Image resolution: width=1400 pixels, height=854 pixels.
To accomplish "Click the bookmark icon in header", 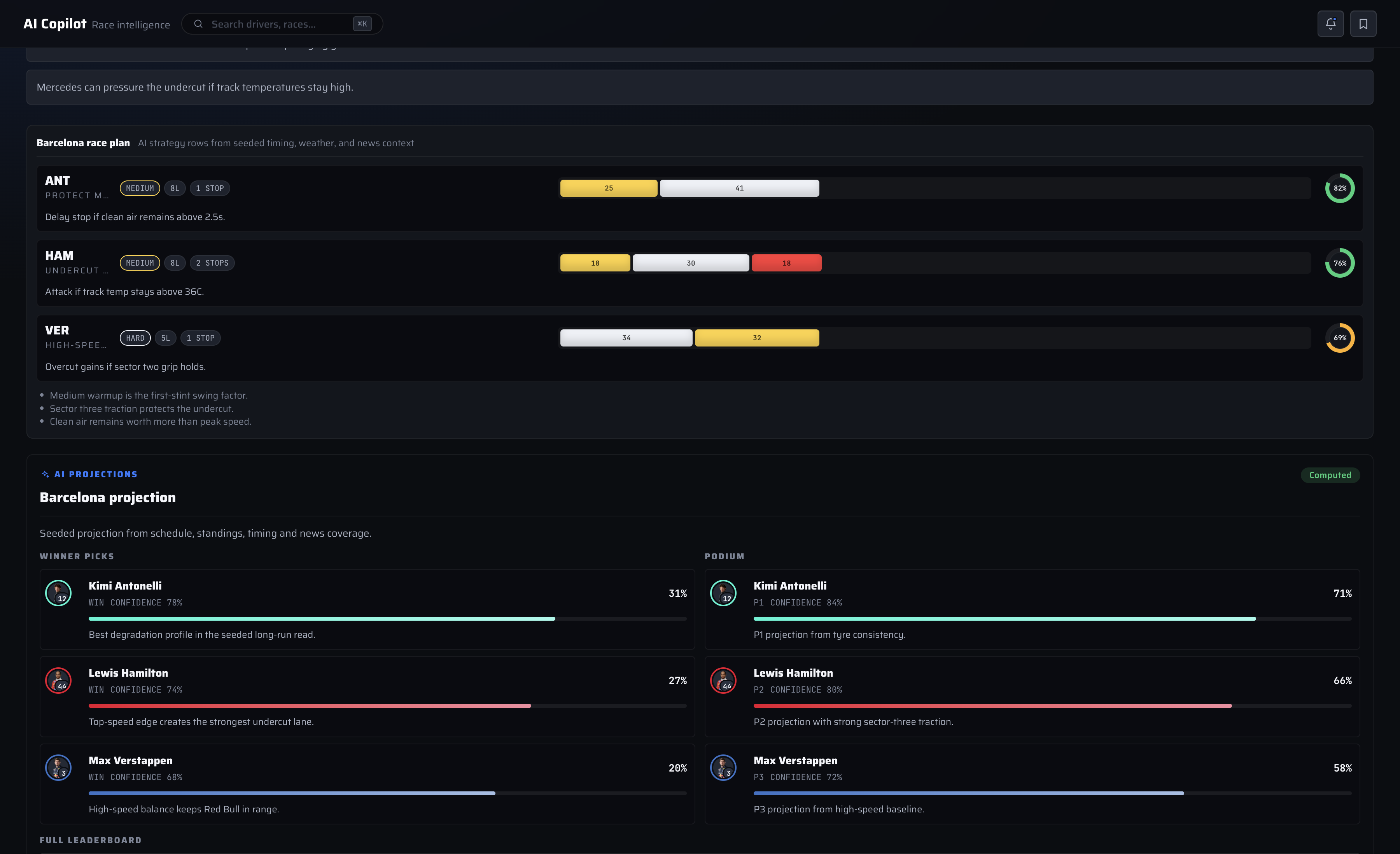I will 1363,24.
